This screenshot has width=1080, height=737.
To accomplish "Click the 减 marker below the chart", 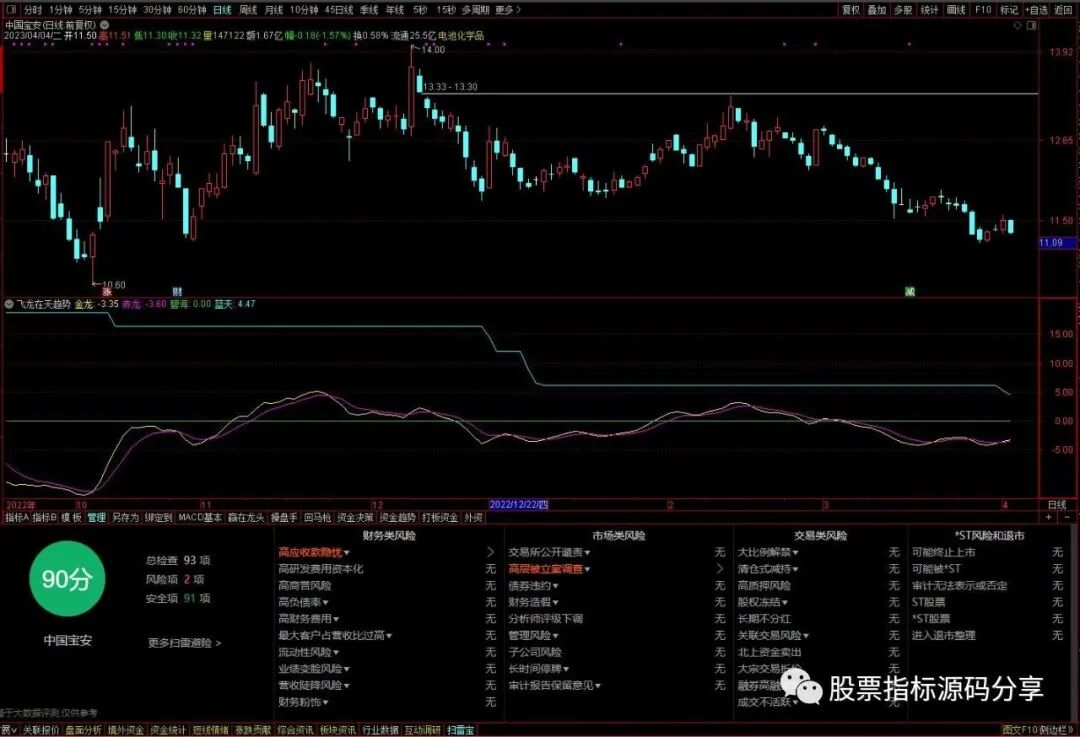I will point(910,292).
